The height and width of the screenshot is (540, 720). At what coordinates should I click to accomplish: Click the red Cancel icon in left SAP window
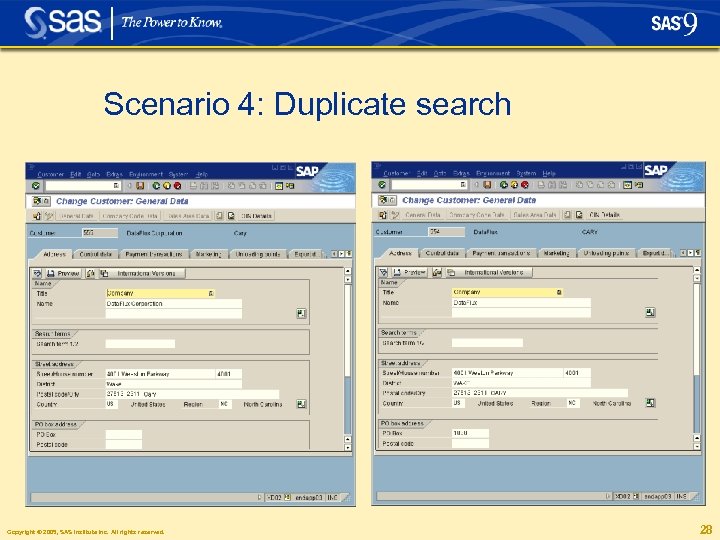[177, 186]
